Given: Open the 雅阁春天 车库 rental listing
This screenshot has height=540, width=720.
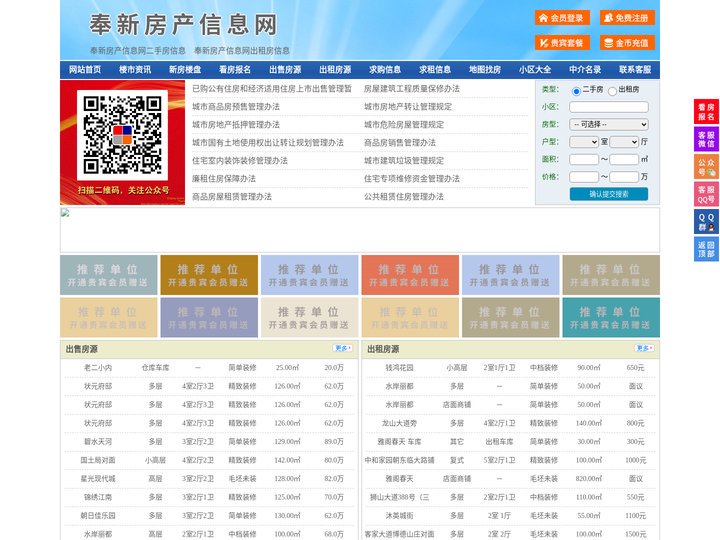Looking at the screenshot, I should (x=399, y=442).
